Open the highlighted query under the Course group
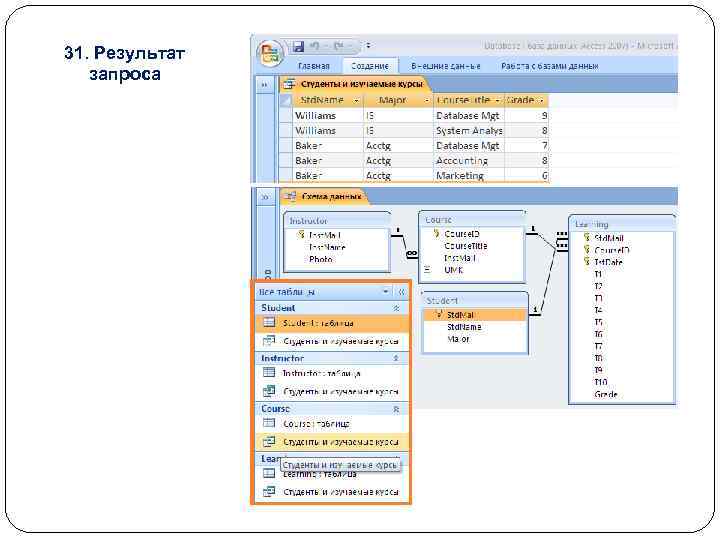 [332, 442]
